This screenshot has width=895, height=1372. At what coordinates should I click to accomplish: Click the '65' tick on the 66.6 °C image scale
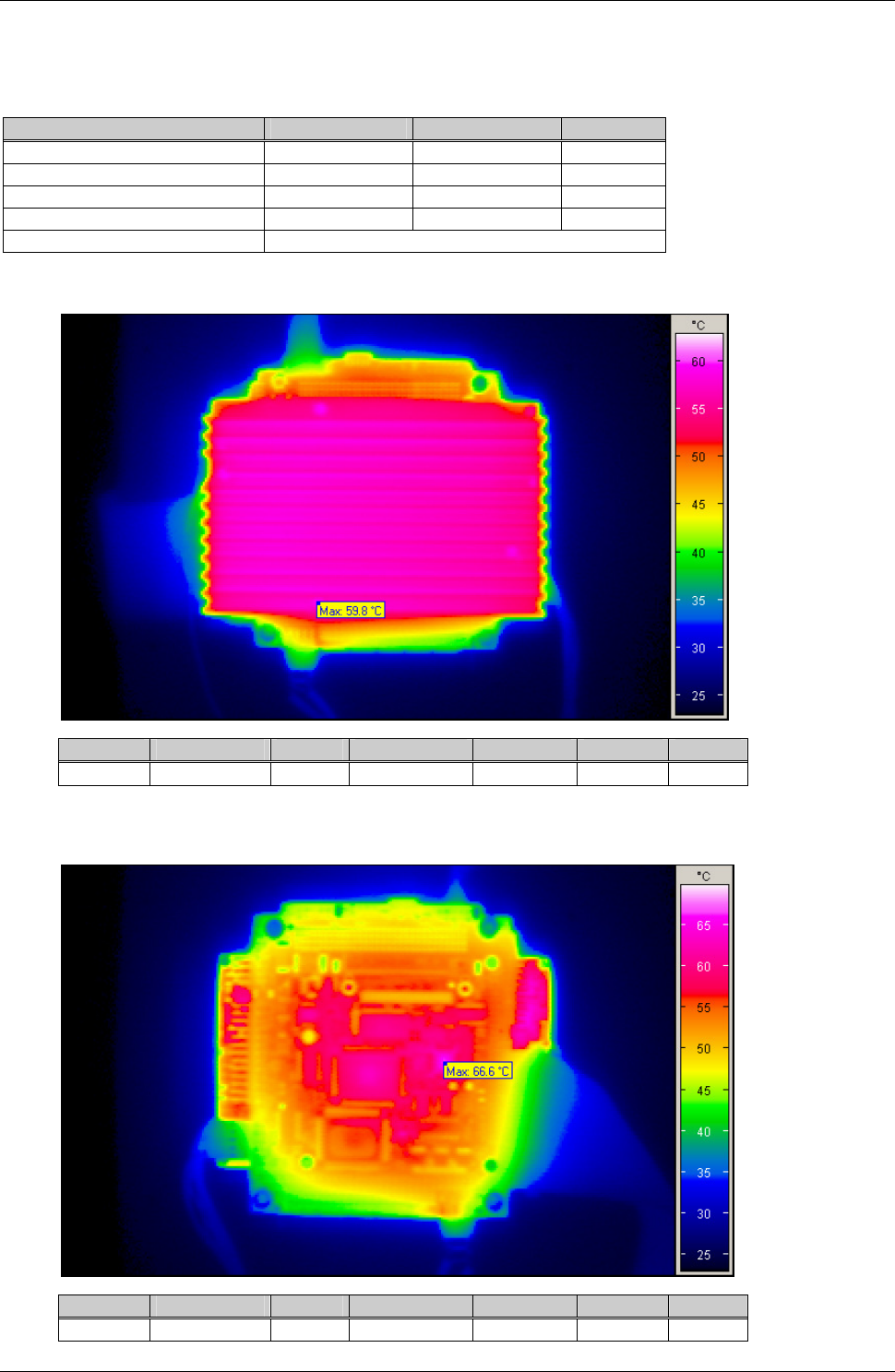(704, 925)
